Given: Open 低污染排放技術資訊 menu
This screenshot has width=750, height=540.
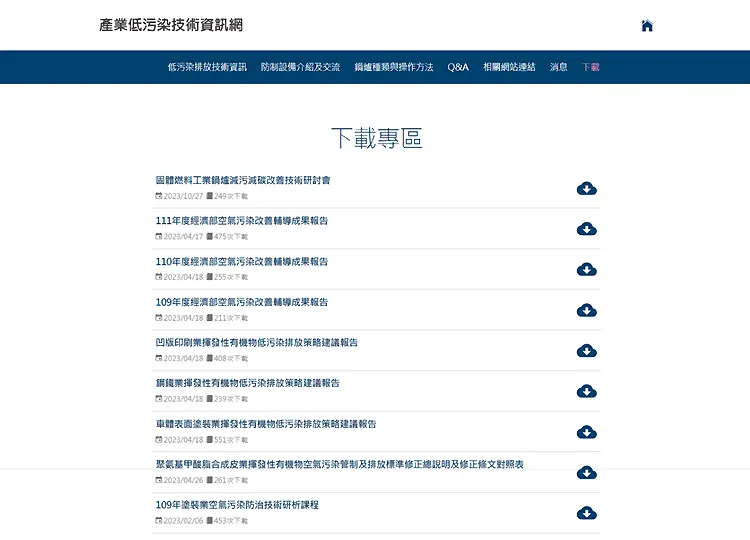Looking at the screenshot, I should click(207, 67).
